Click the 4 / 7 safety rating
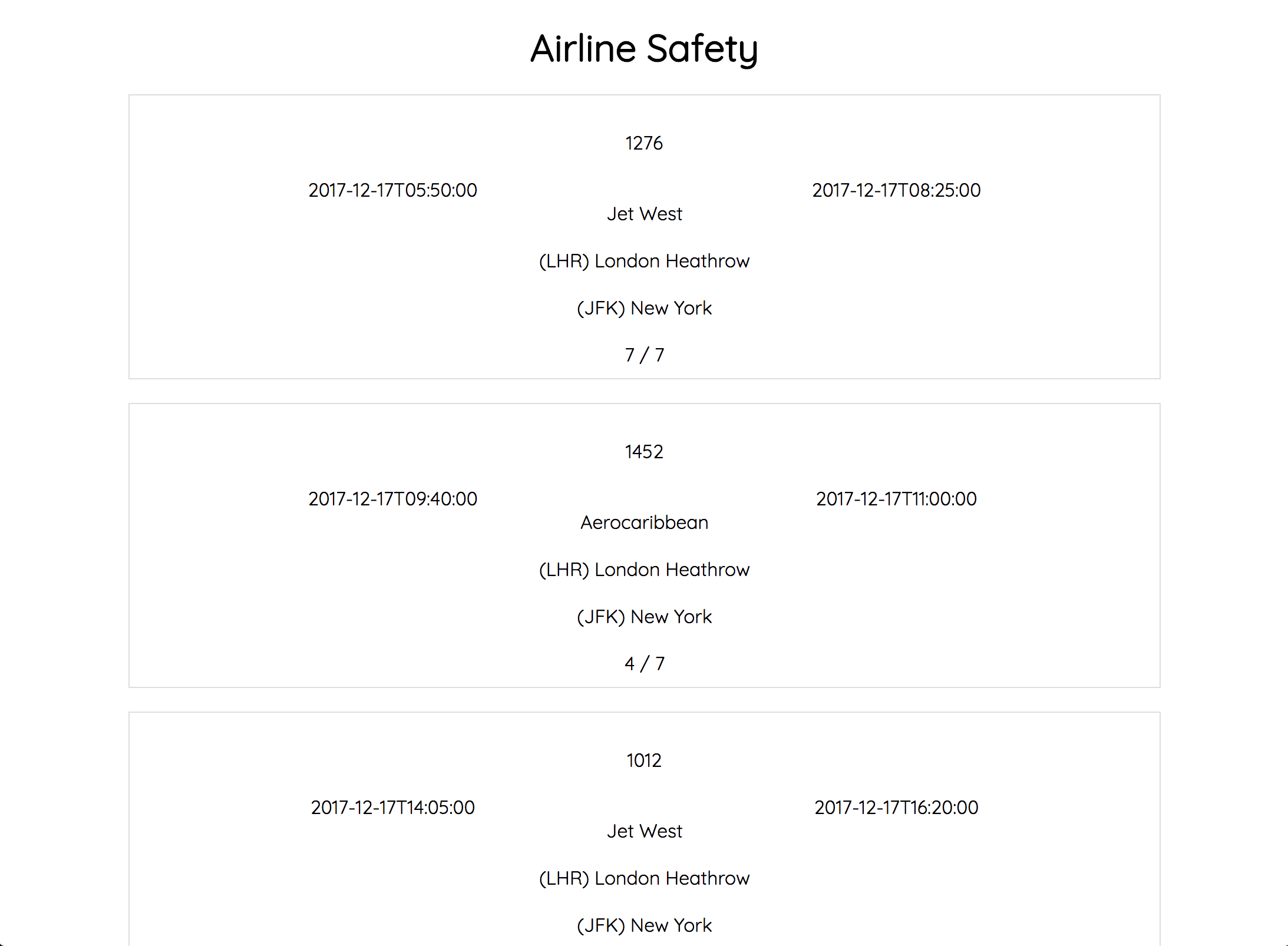 pos(644,664)
